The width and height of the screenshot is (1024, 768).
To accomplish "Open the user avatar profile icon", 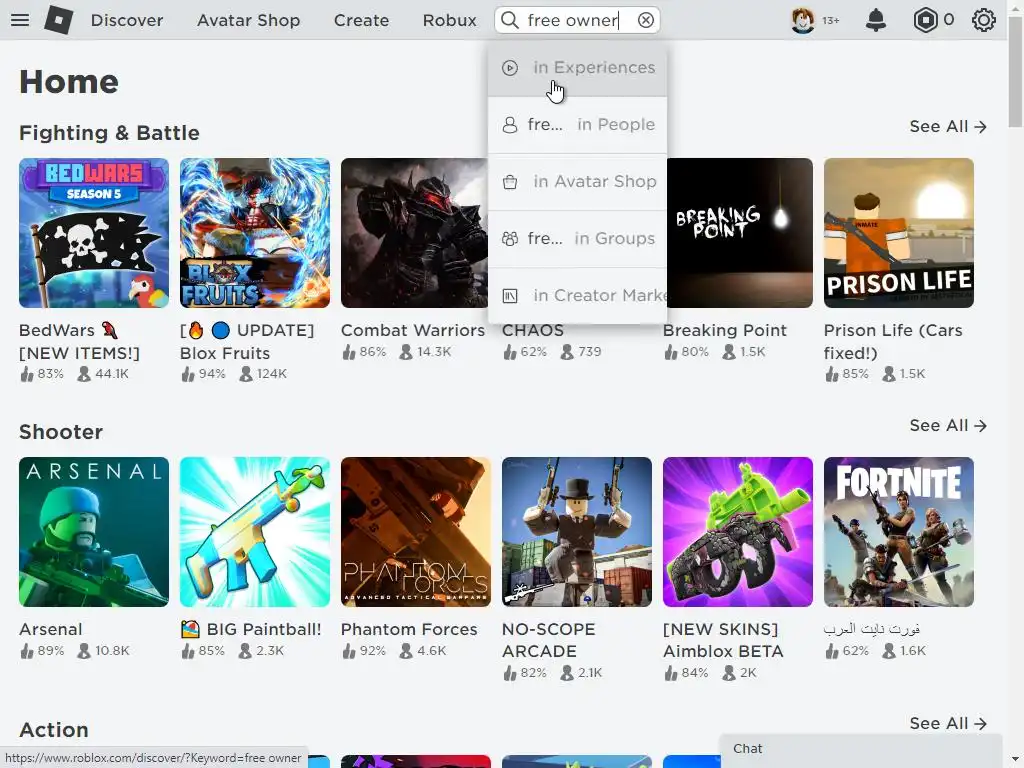I will (x=802, y=20).
